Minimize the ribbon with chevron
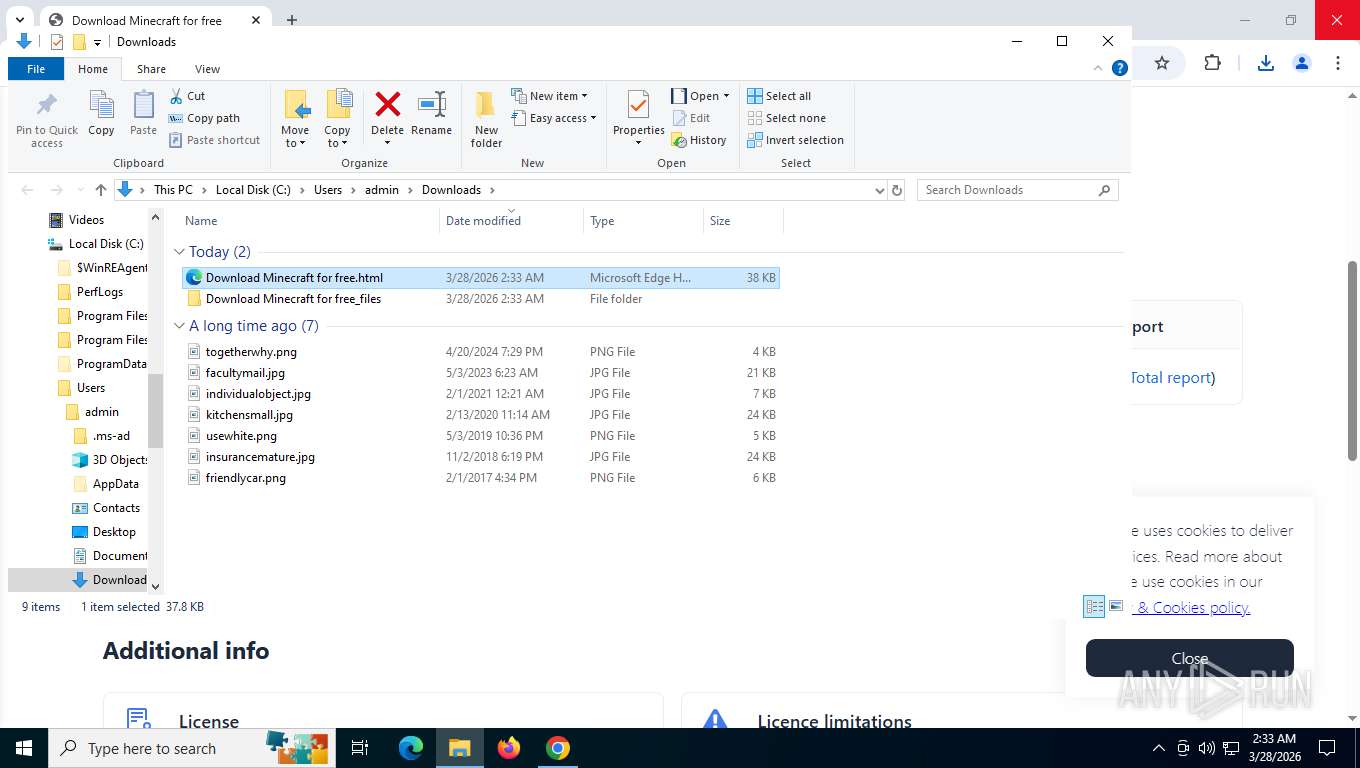Image resolution: width=1360 pixels, height=768 pixels. pos(1098,68)
